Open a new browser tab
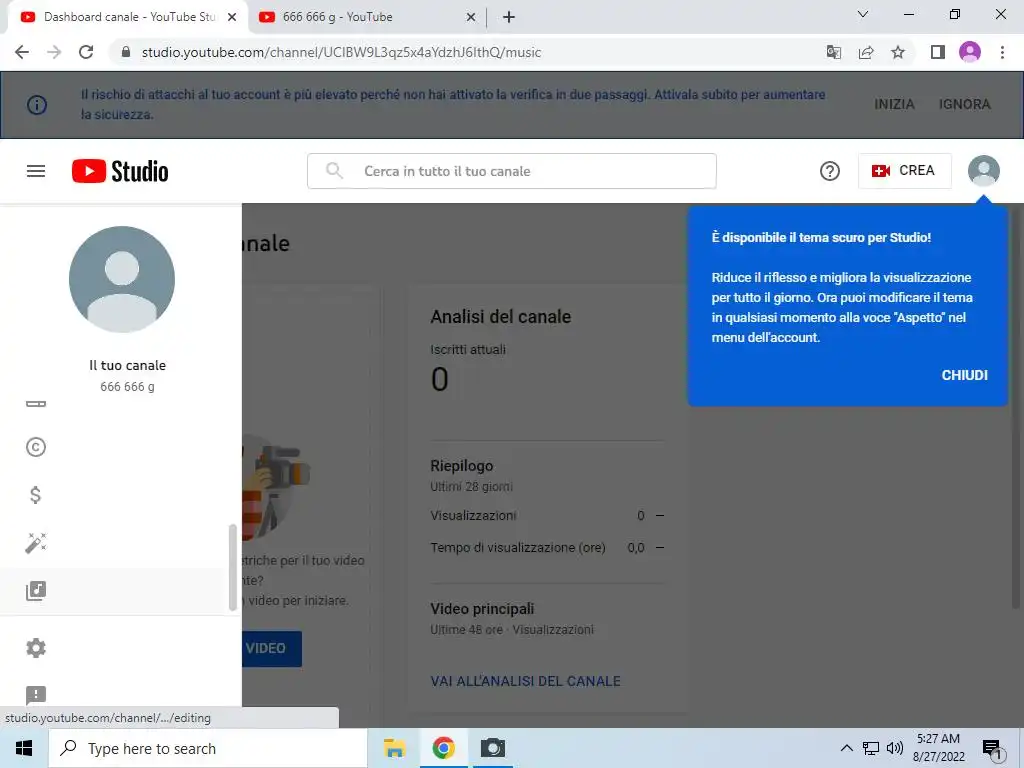Image resolution: width=1024 pixels, height=768 pixels. 509,17
